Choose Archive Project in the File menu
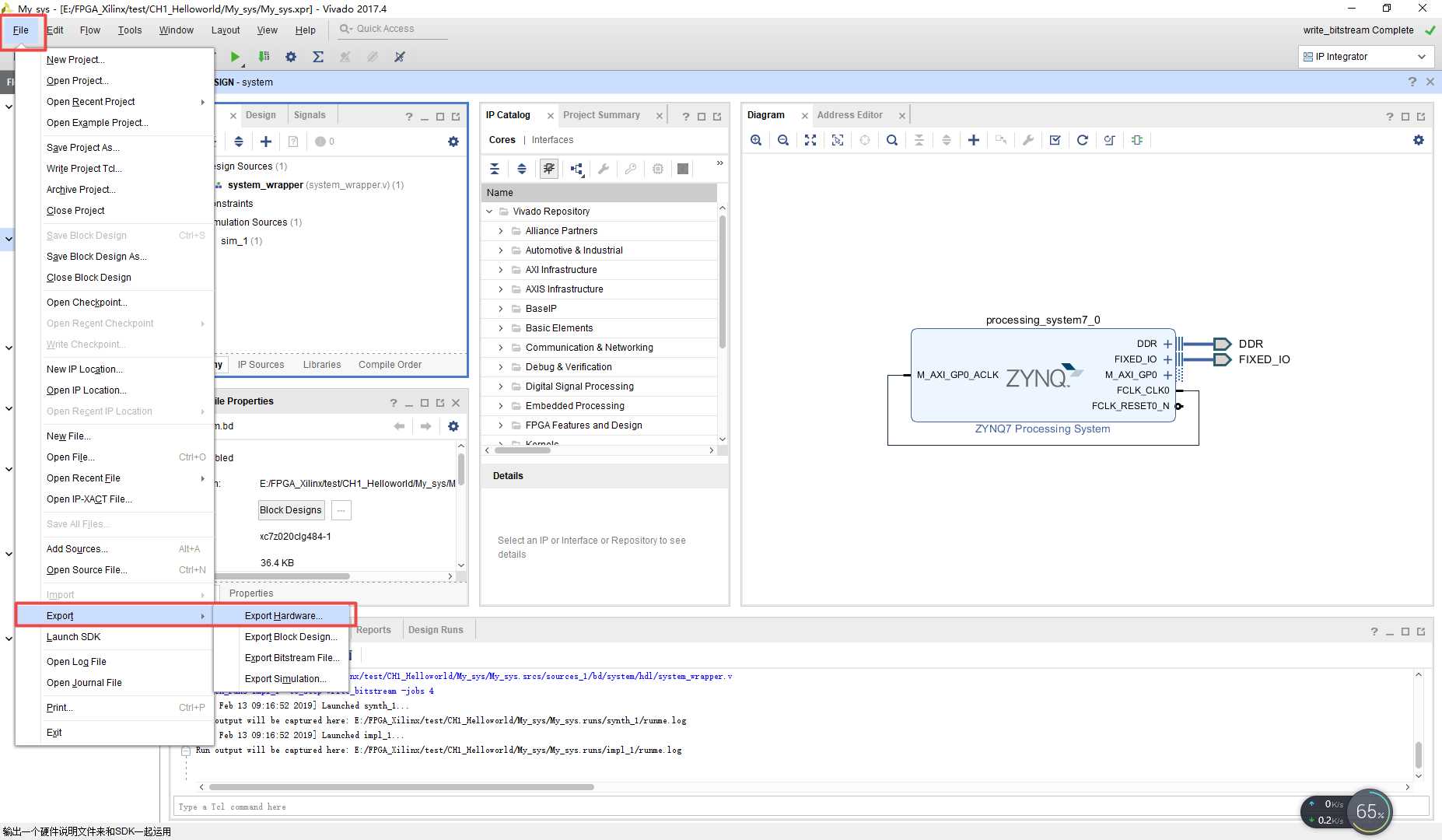The height and width of the screenshot is (840, 1442). coord(81,190)
